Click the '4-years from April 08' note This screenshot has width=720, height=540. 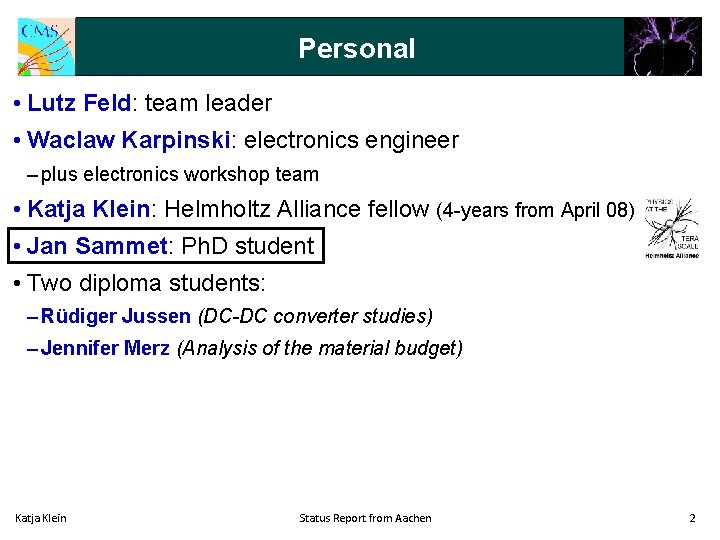[536, 211]
